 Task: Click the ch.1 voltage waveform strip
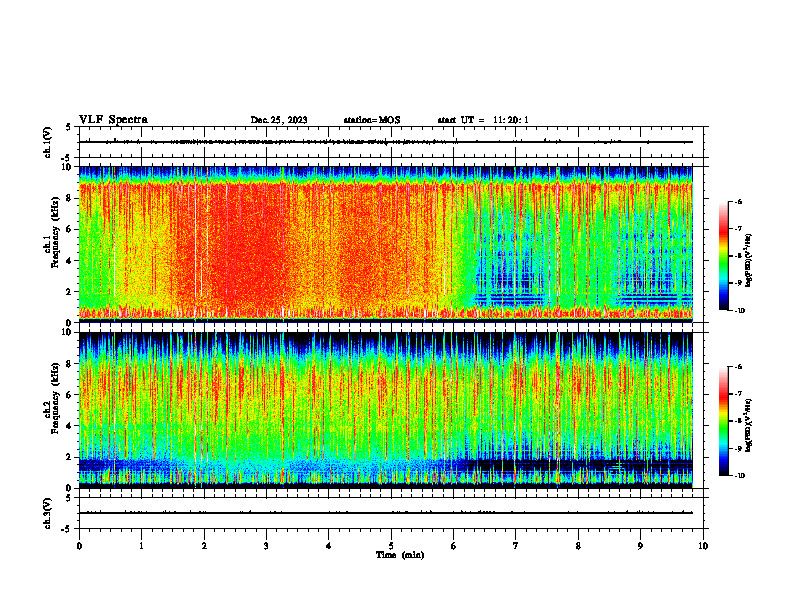pos(391,142)
